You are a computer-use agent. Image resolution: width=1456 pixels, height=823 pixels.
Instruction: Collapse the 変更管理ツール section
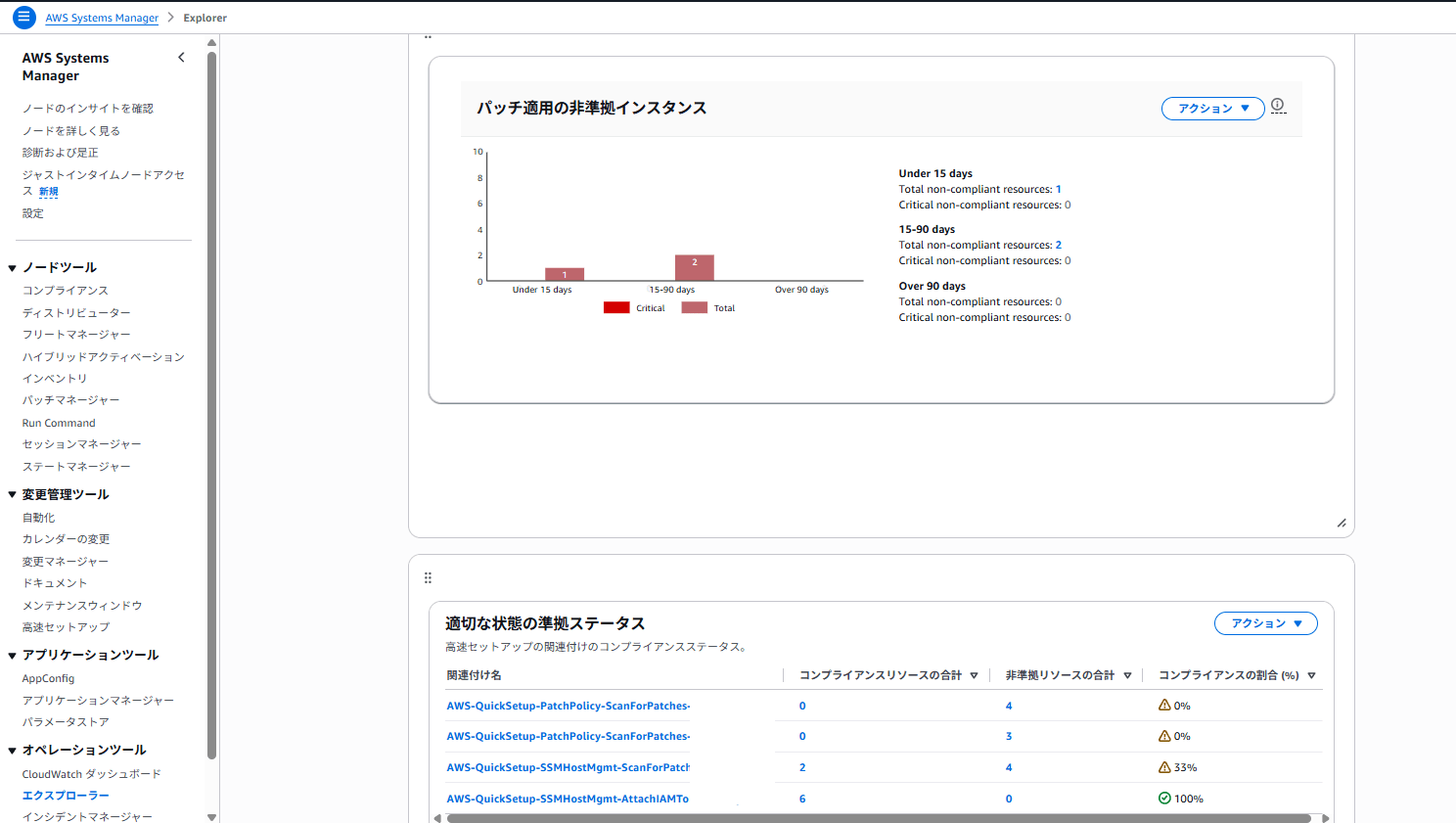tap(12, 495)
